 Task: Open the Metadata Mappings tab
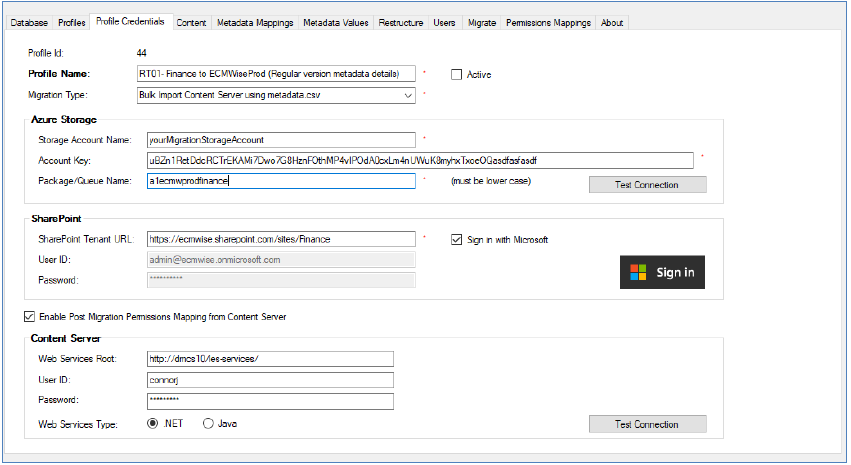tap(256, 22)
